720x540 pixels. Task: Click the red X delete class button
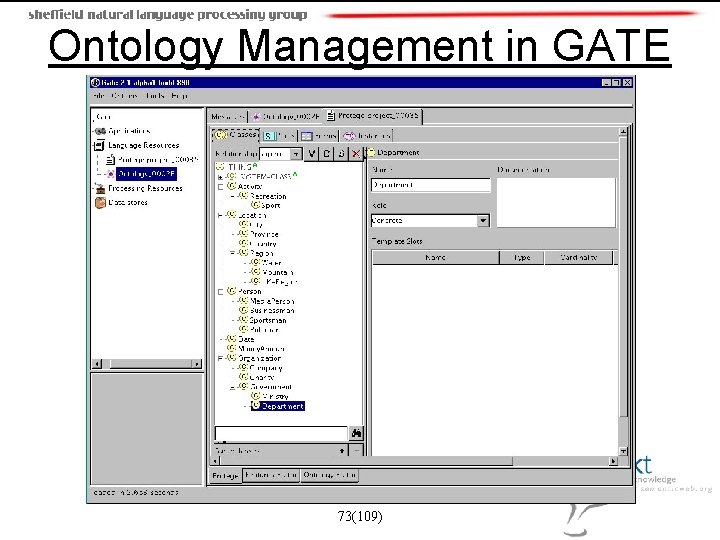coord(355,153)
